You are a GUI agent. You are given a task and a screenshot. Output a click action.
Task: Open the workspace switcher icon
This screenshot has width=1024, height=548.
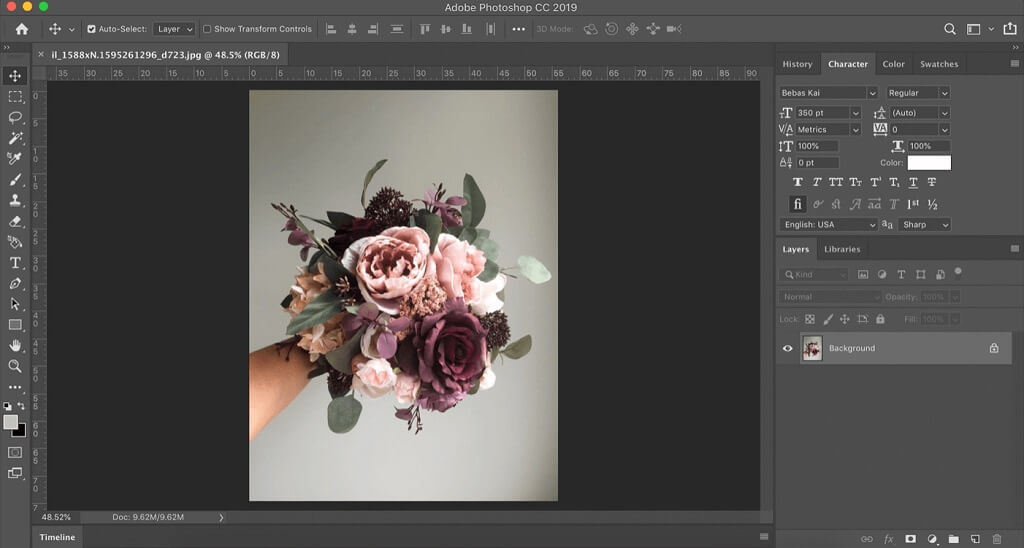(x=973, y=29)
